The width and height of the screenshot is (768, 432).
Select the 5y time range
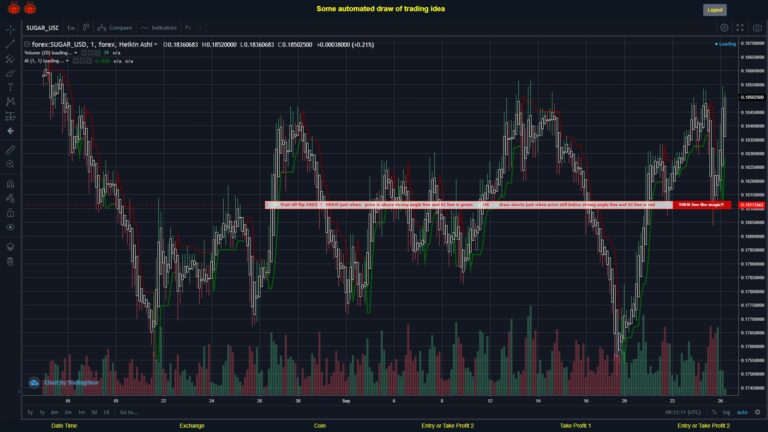click(x=30, y=412)
